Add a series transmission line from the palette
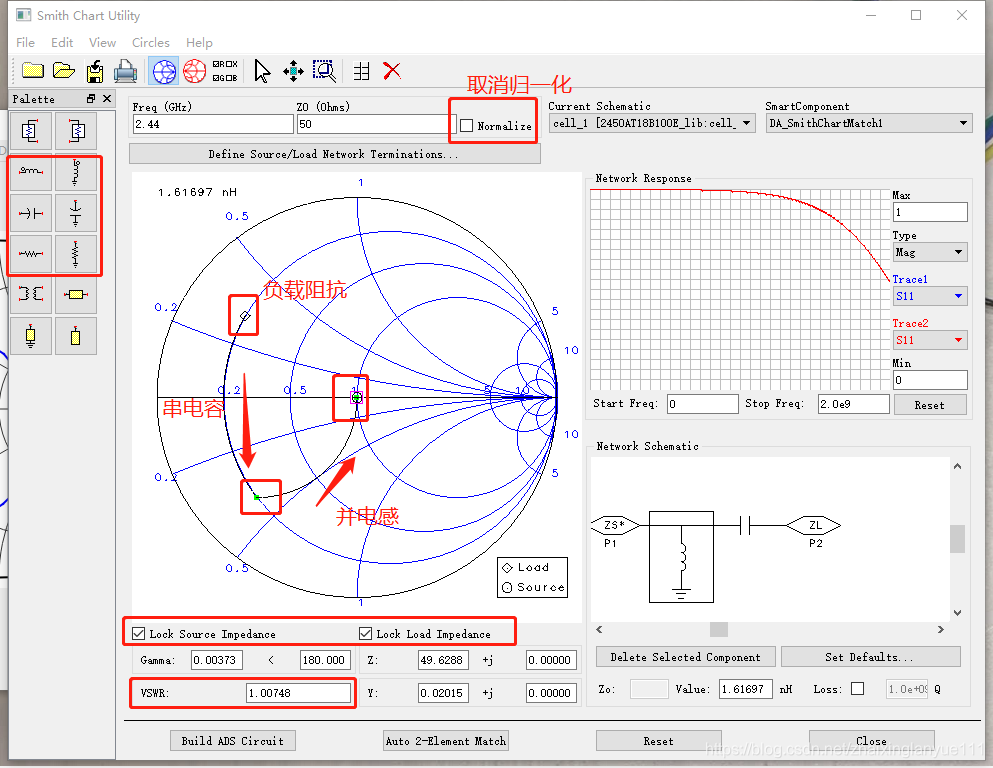993x768 pixels. click(x=76, y=294)
